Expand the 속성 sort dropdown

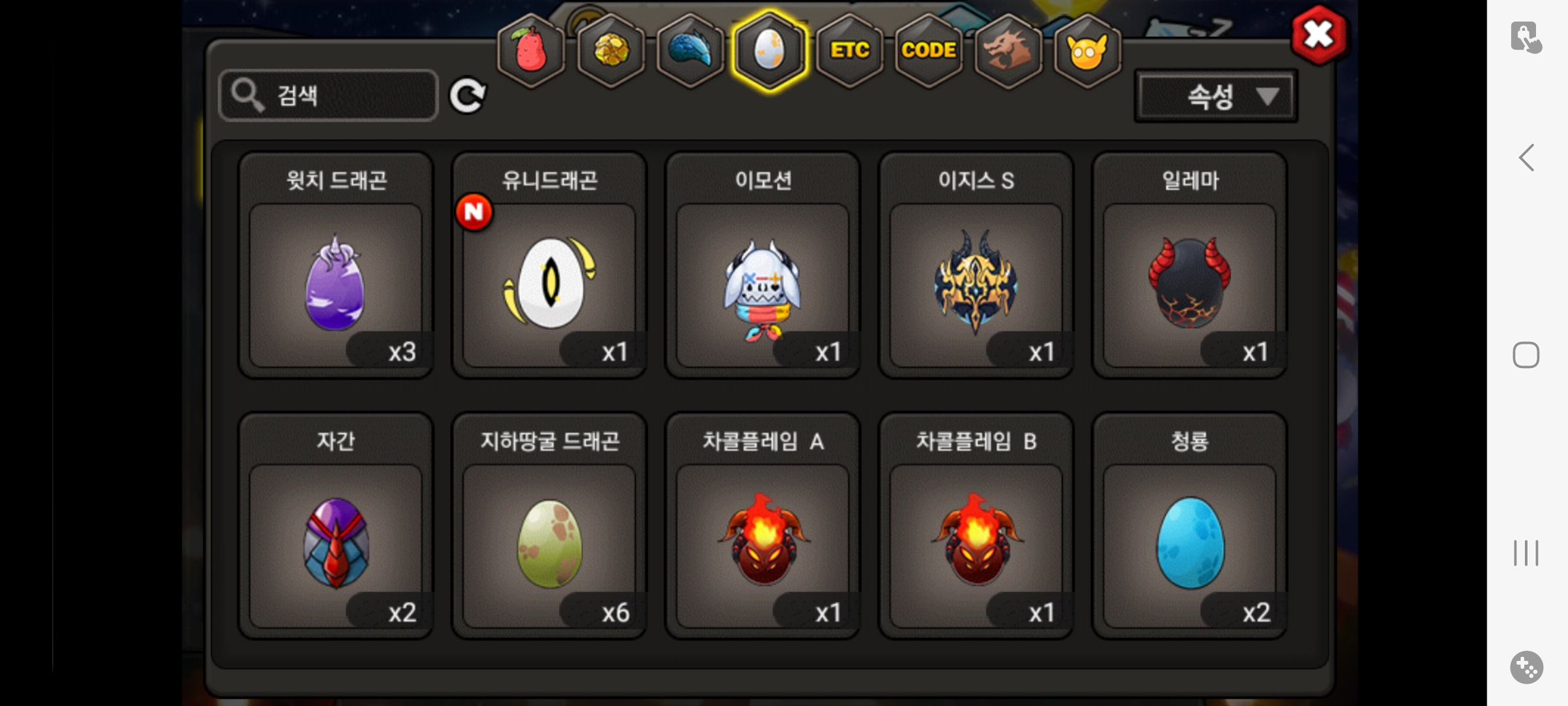click(x=1216, y=96)
